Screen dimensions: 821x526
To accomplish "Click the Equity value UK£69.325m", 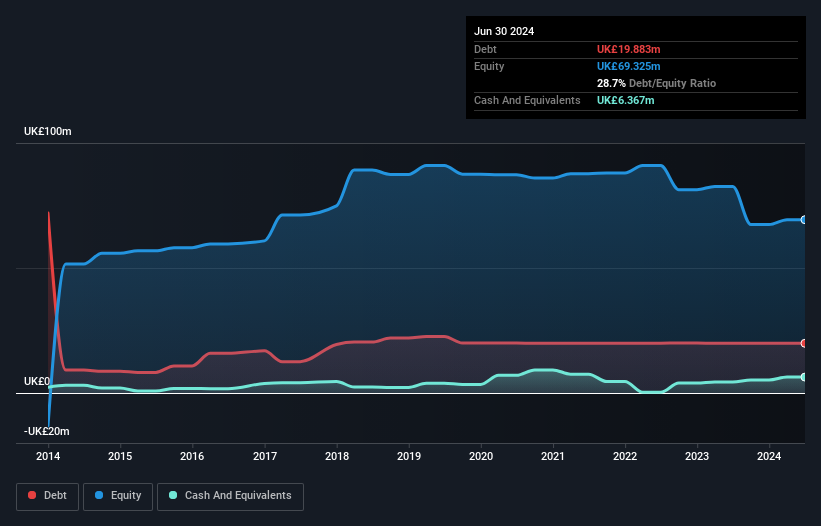I will click(628, 66).
